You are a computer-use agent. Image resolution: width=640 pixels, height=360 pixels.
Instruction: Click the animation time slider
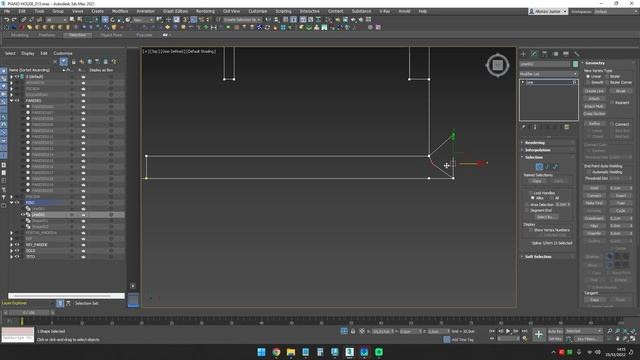(x=29, y=313)
